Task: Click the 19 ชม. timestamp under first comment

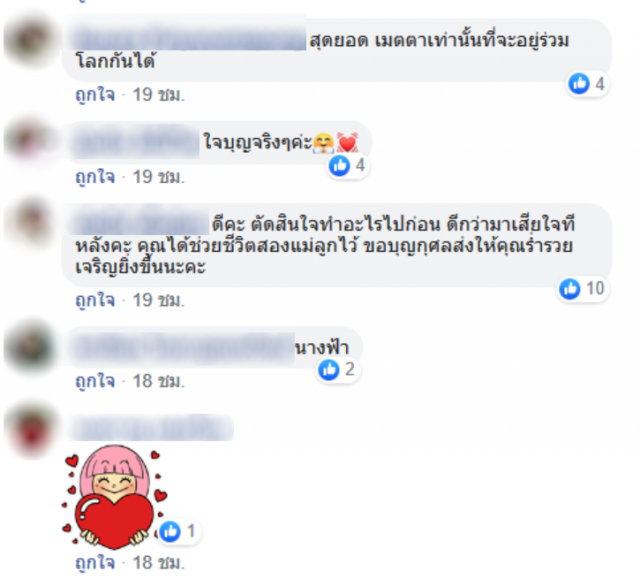Action: coord(159,95)
